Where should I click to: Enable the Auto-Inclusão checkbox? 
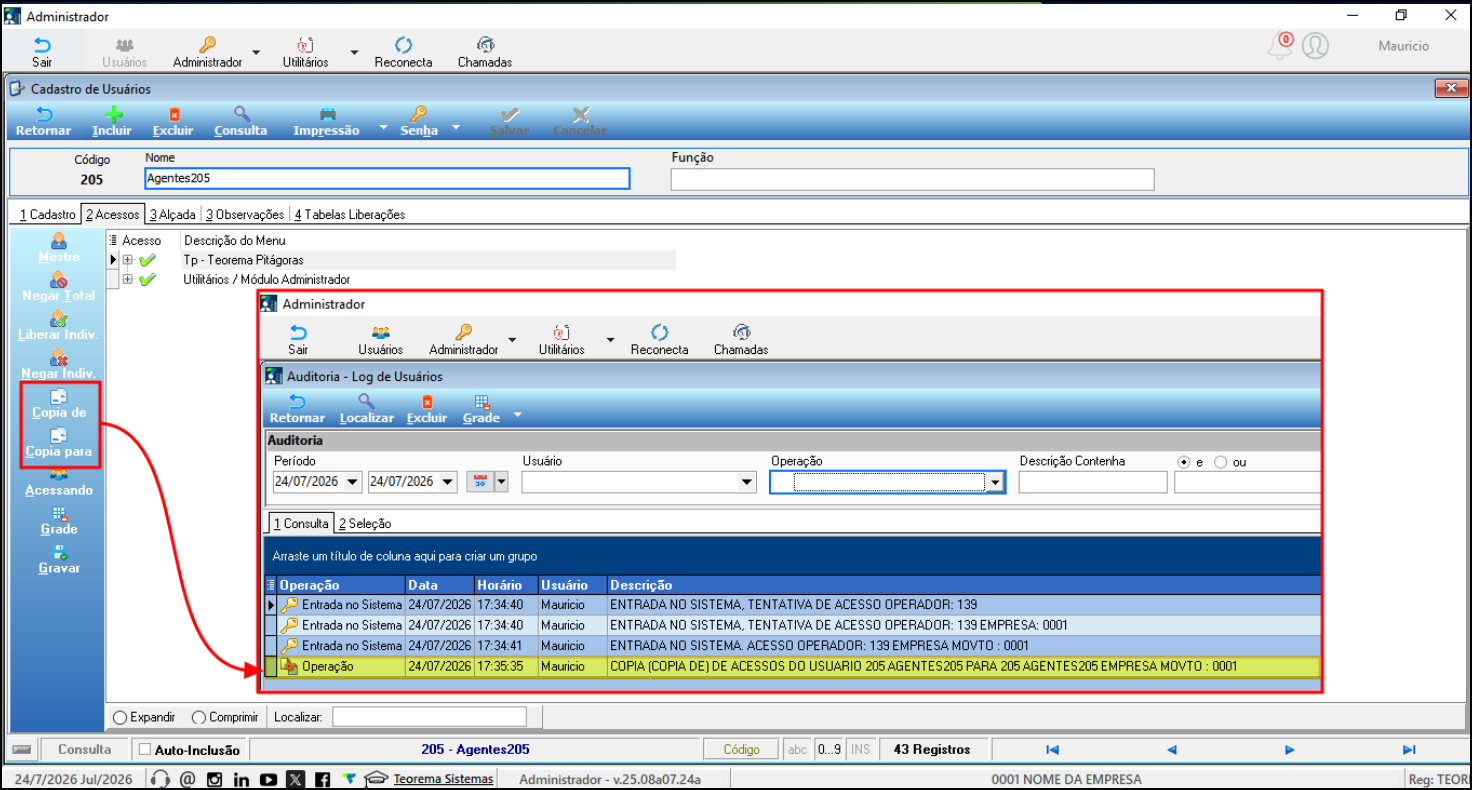coord(144,749)
